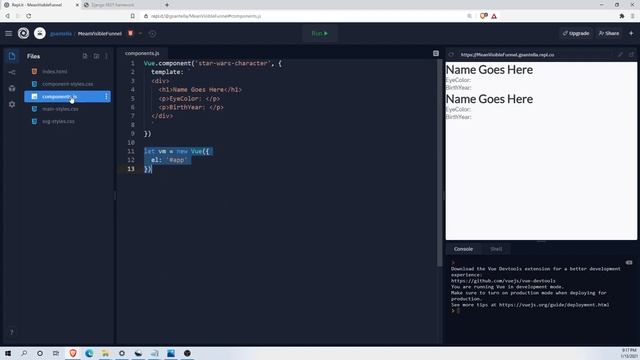Open the user avatar profile
640x360 pixels.
[x=40, y=33]
